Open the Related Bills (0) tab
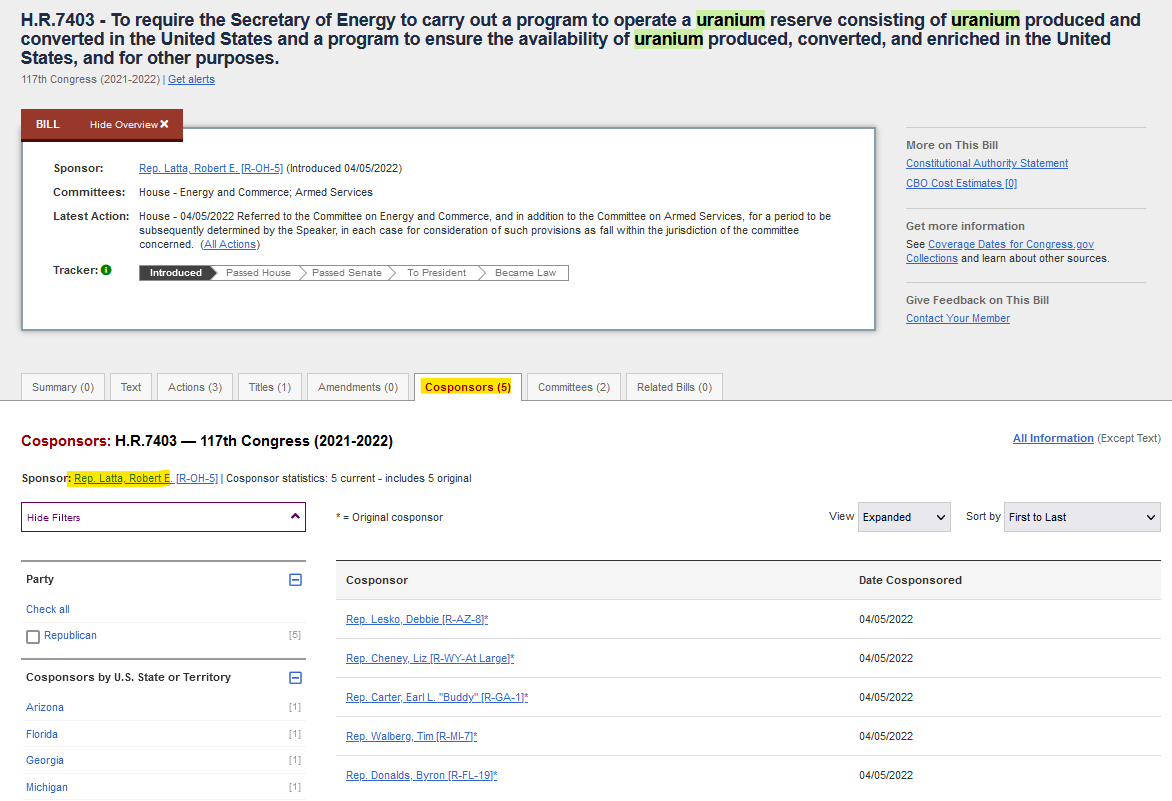This screenshot has width=1172, height=801. (674, 387)
